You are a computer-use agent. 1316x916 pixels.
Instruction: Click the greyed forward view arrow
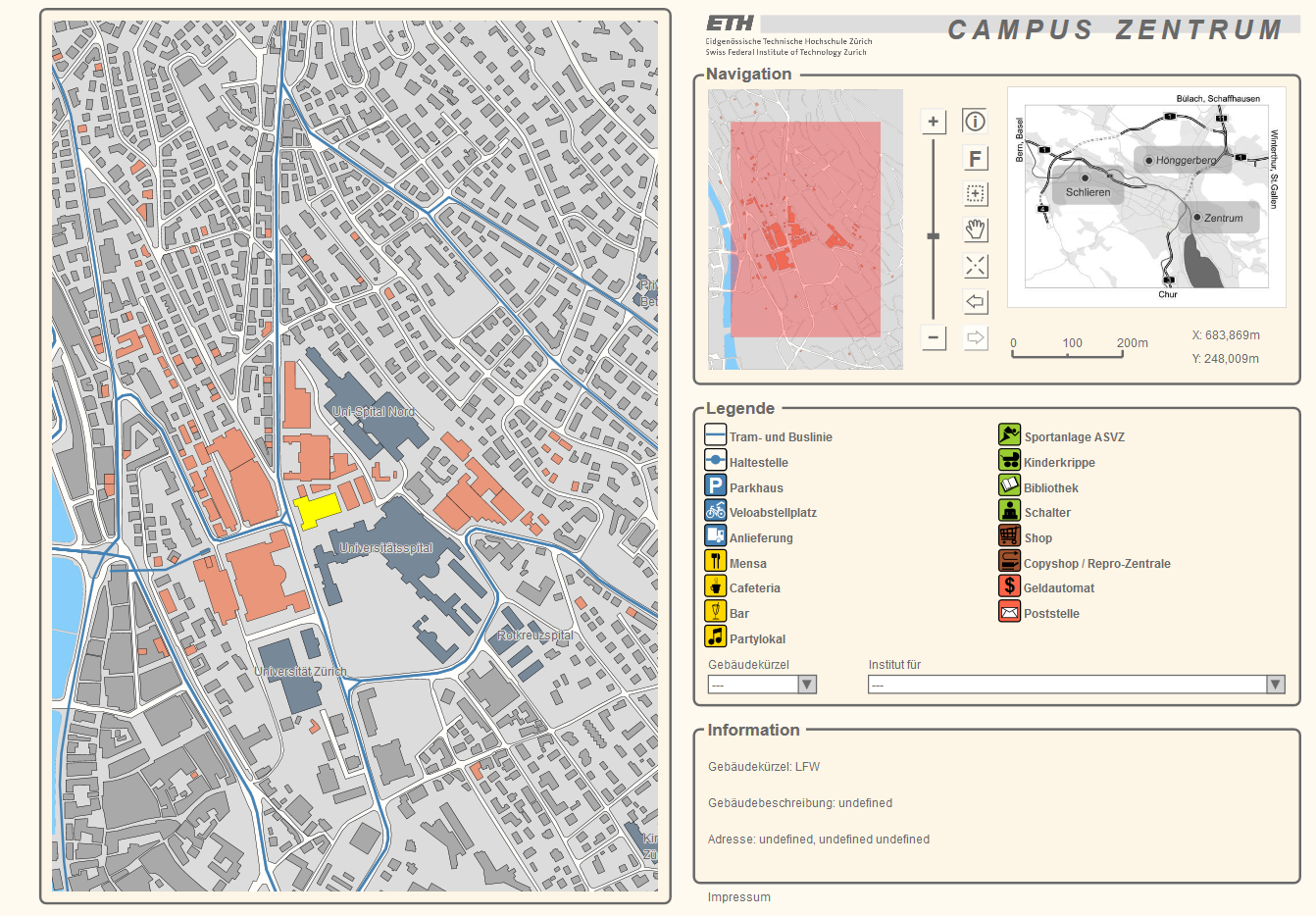pyautogui.click(x=975, y=337)
